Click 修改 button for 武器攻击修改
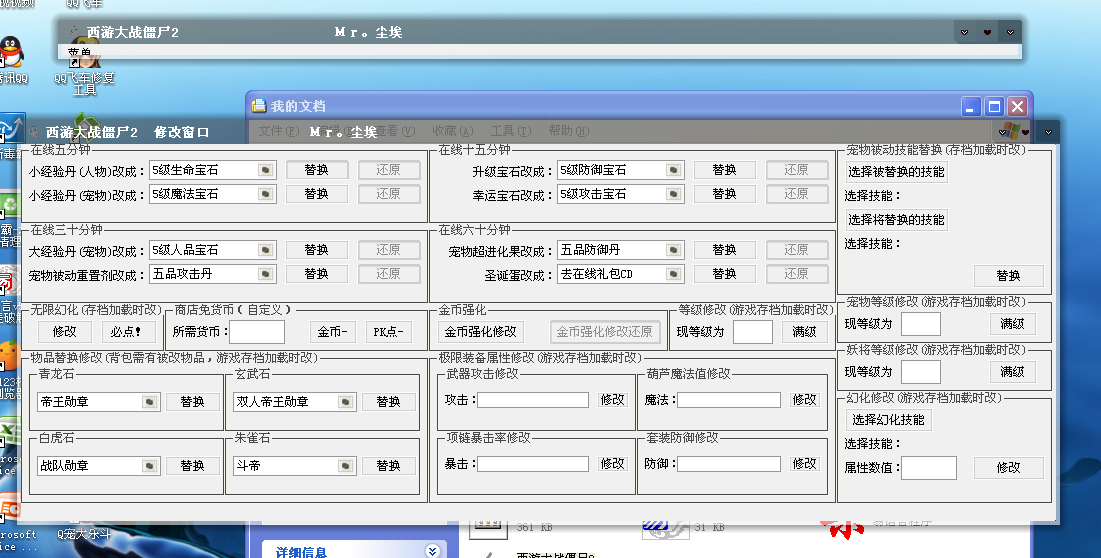Image resolution: width=1101 pixels, height=558 pixels. [x=612, y=399]
